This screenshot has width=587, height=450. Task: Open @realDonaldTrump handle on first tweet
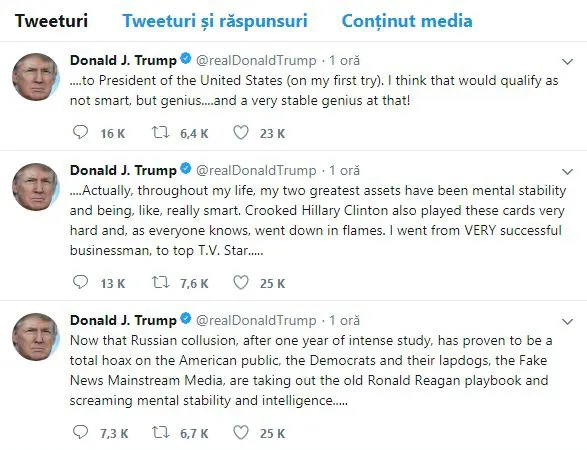[256, 60]
